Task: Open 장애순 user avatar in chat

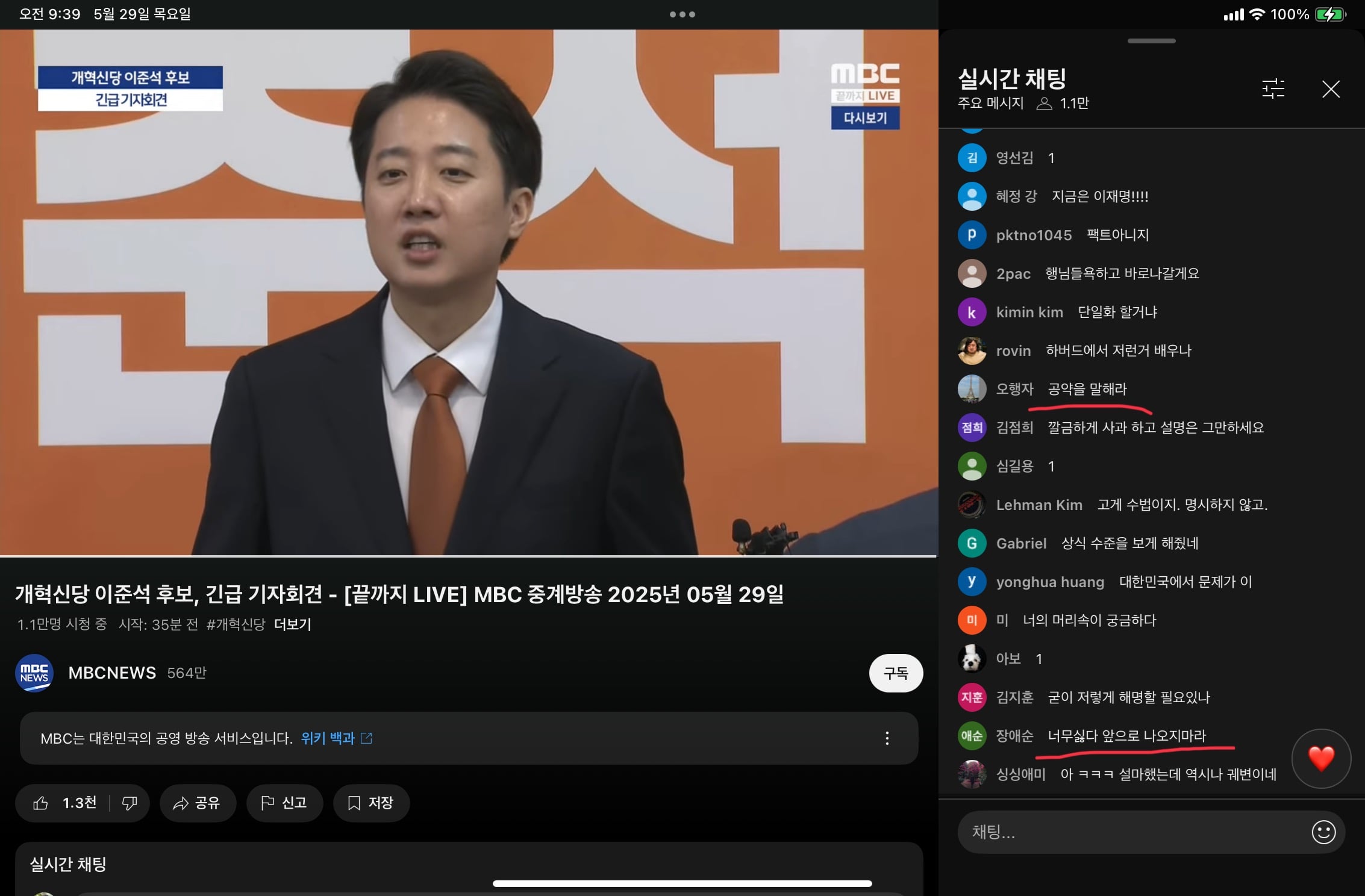Action: [x=972, y=736]
